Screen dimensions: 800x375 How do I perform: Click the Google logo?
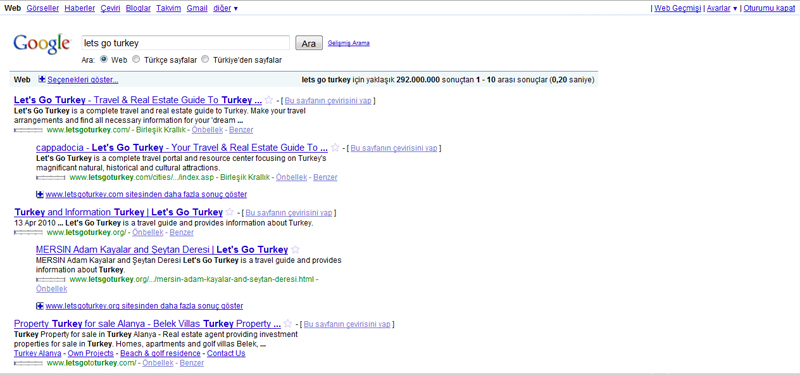[42, 43]
